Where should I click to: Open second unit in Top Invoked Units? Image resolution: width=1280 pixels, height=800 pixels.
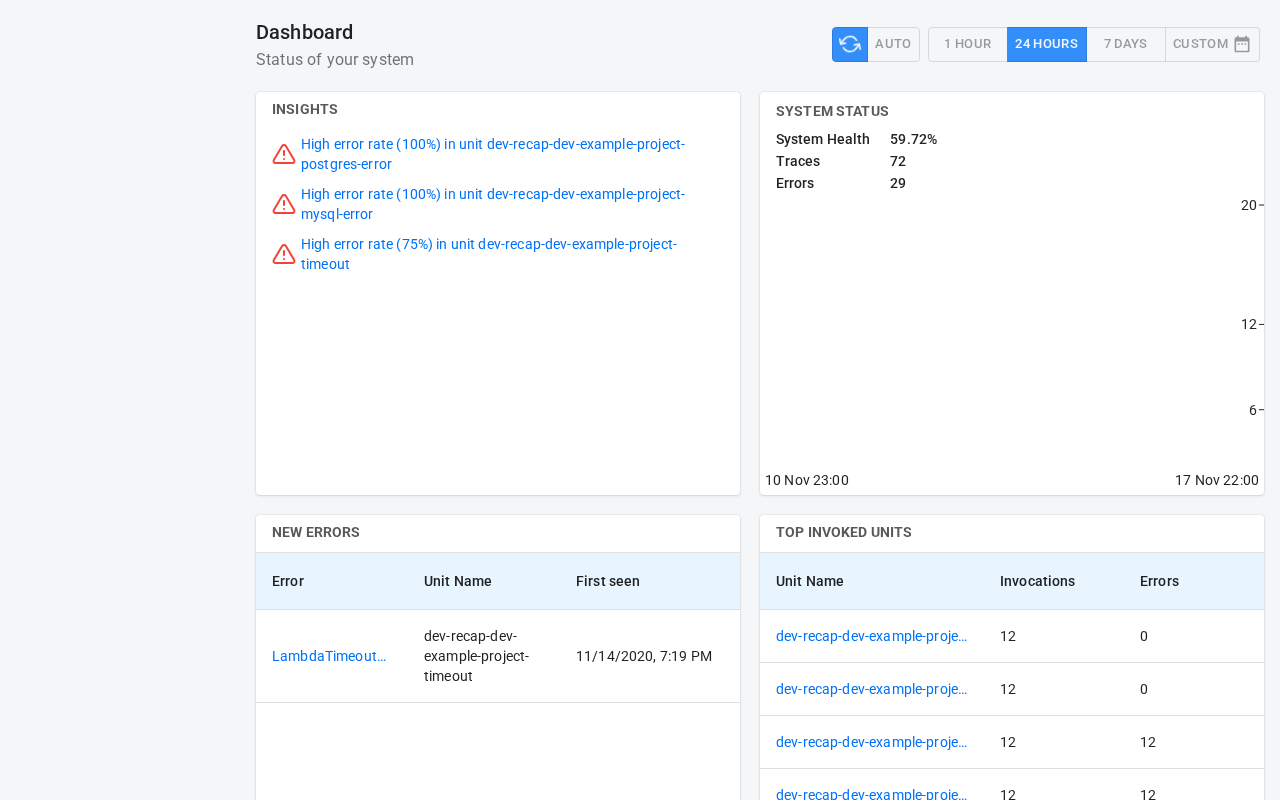871,689
